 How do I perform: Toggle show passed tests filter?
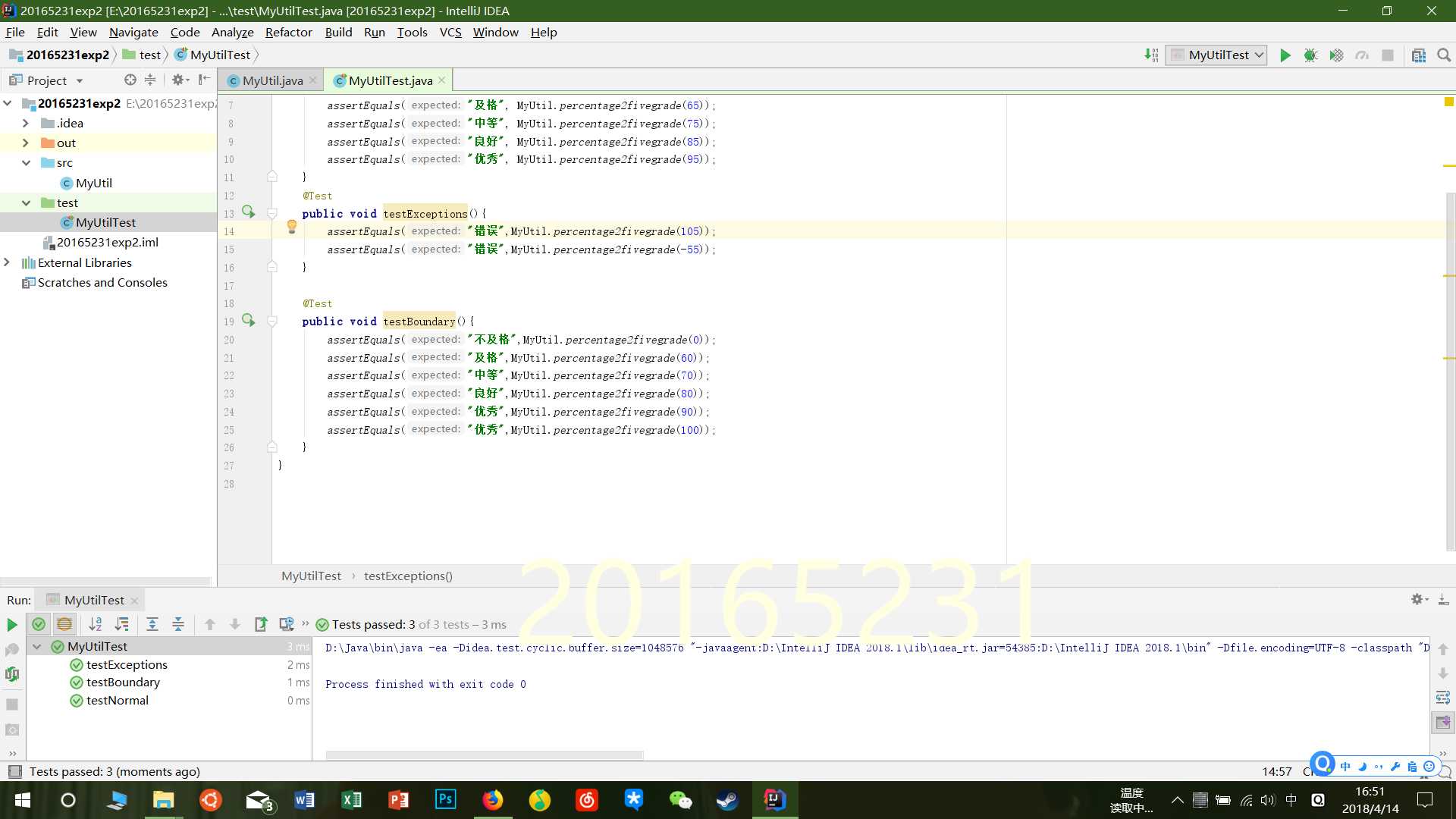click(39, 624)
